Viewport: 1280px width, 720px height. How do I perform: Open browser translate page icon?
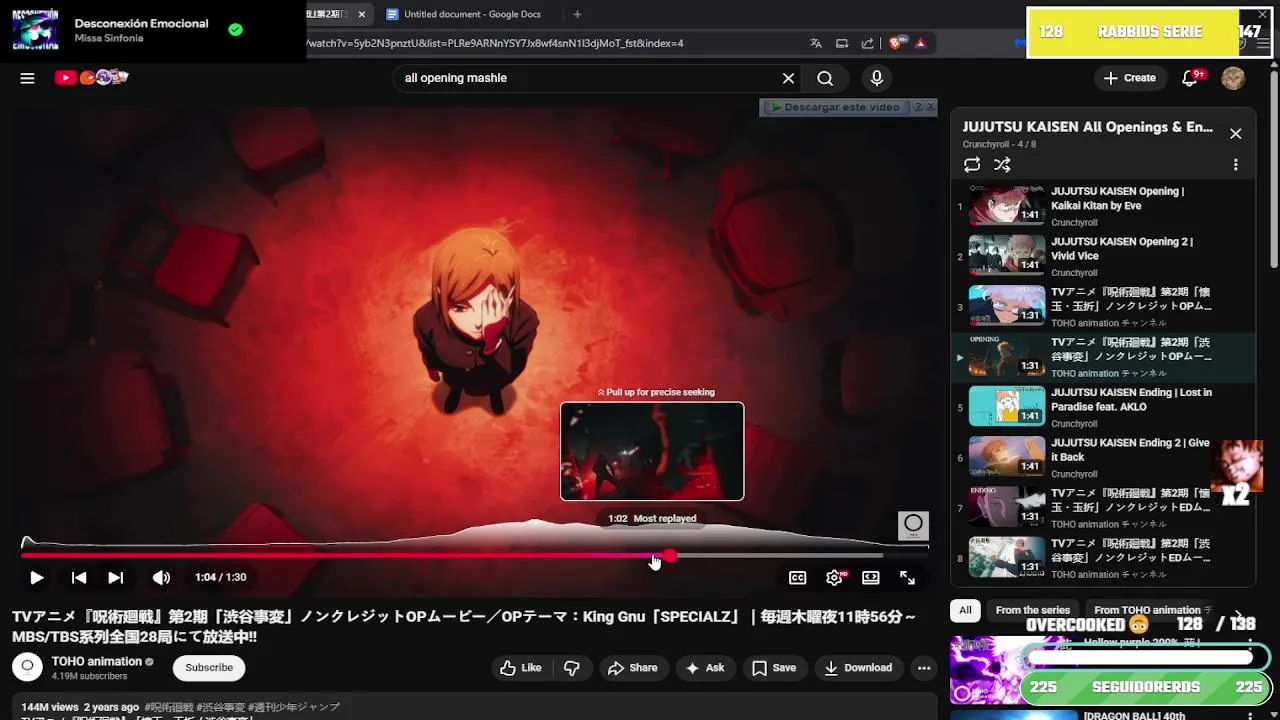point(816,43)
